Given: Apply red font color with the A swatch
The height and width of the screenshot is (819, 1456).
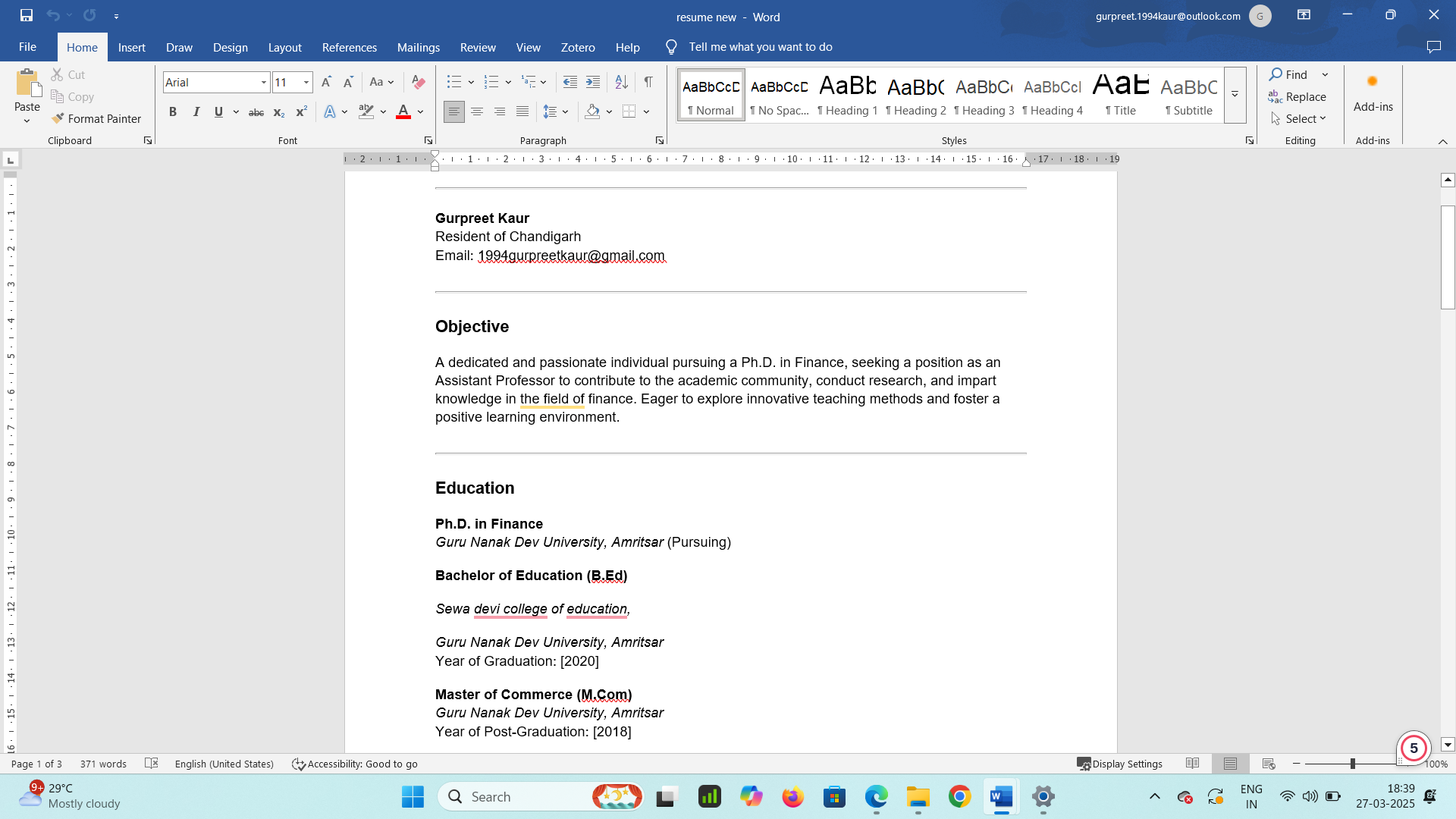Looking at the screenshot, I should (403, 111).
